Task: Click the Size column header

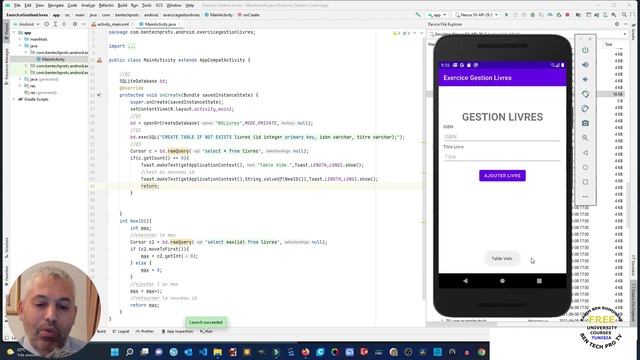Action: click(609, 44)
